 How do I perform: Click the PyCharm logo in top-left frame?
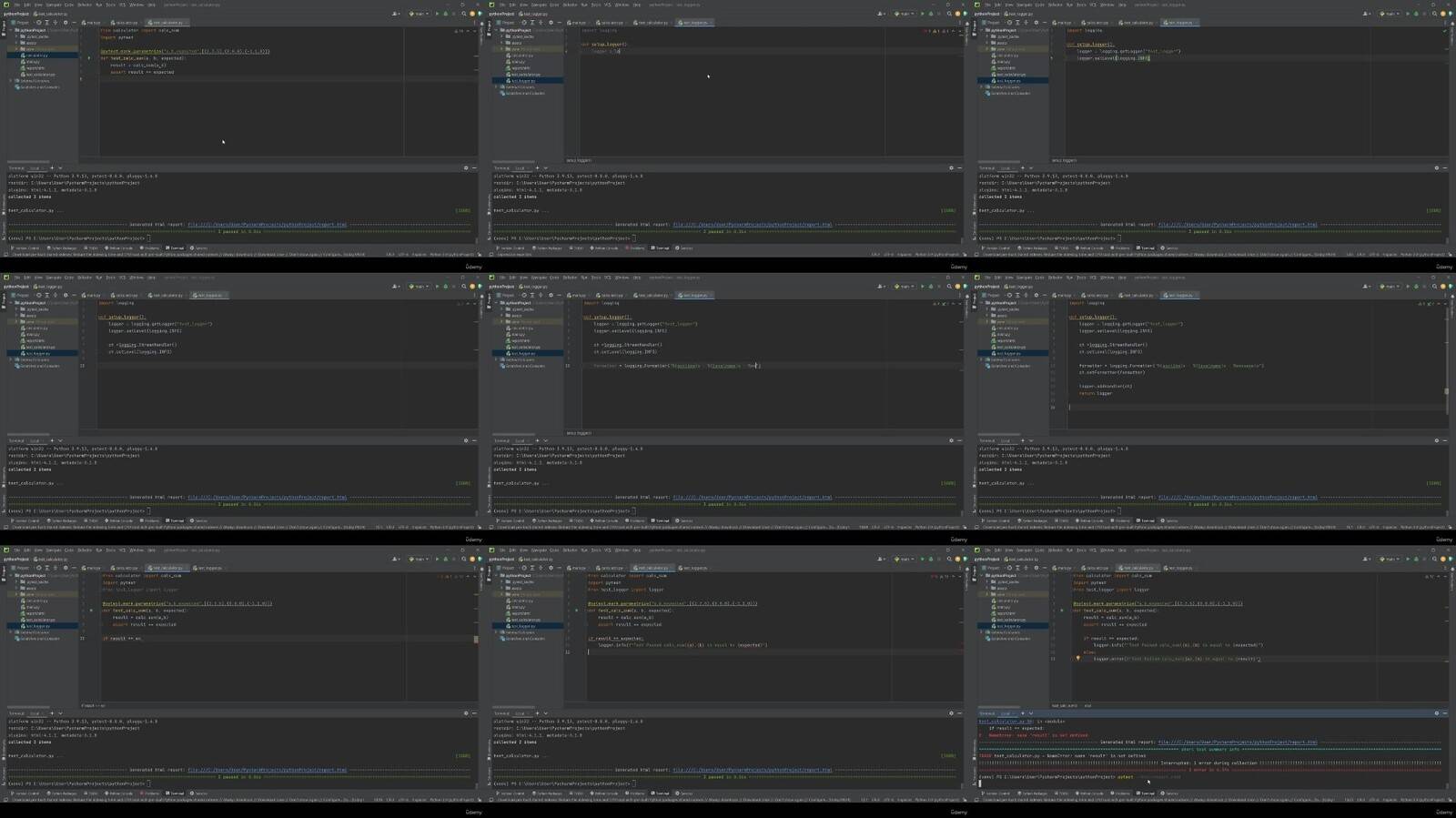point(5,5)
